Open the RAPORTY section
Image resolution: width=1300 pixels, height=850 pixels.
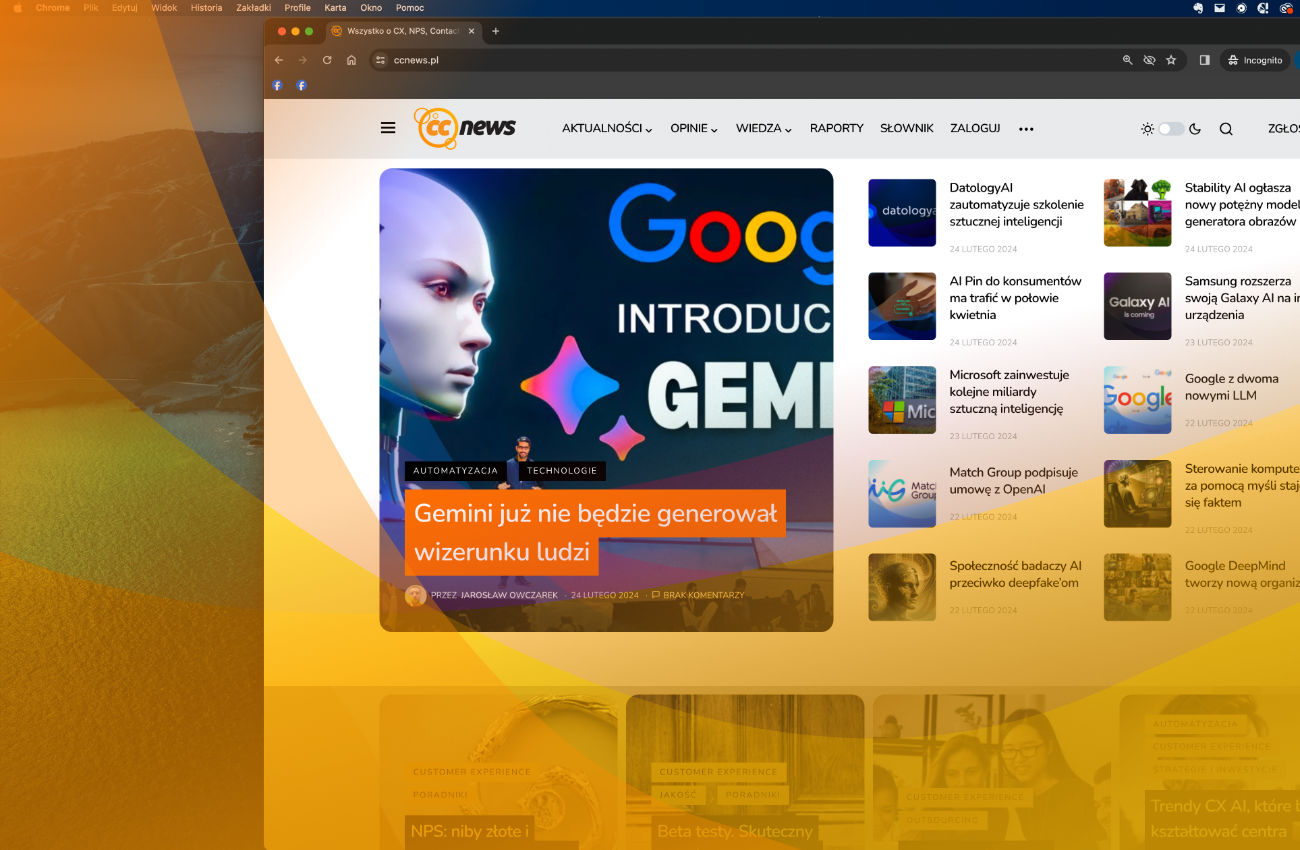836,128
